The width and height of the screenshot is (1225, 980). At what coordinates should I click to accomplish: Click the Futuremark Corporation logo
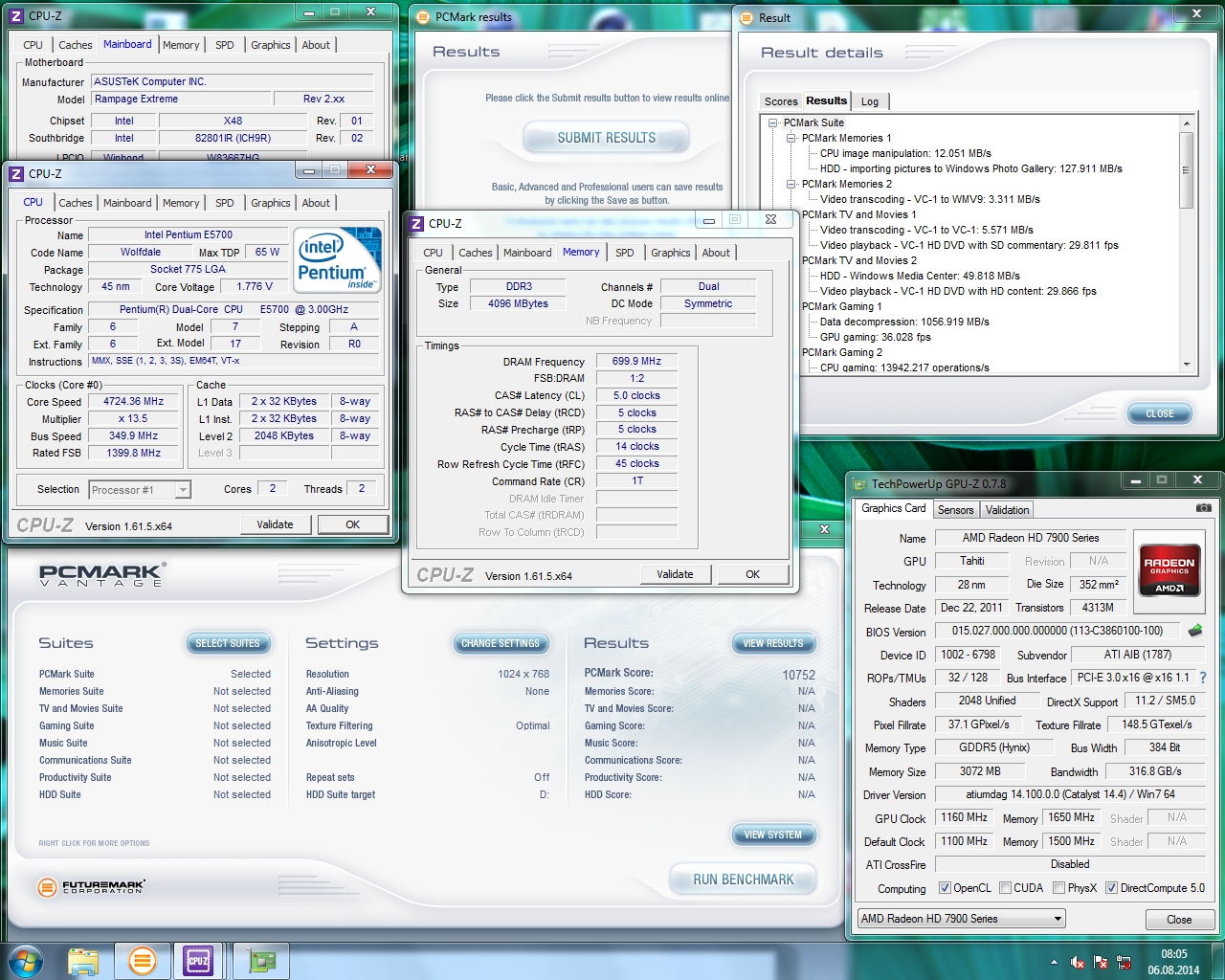click(91, 887)
